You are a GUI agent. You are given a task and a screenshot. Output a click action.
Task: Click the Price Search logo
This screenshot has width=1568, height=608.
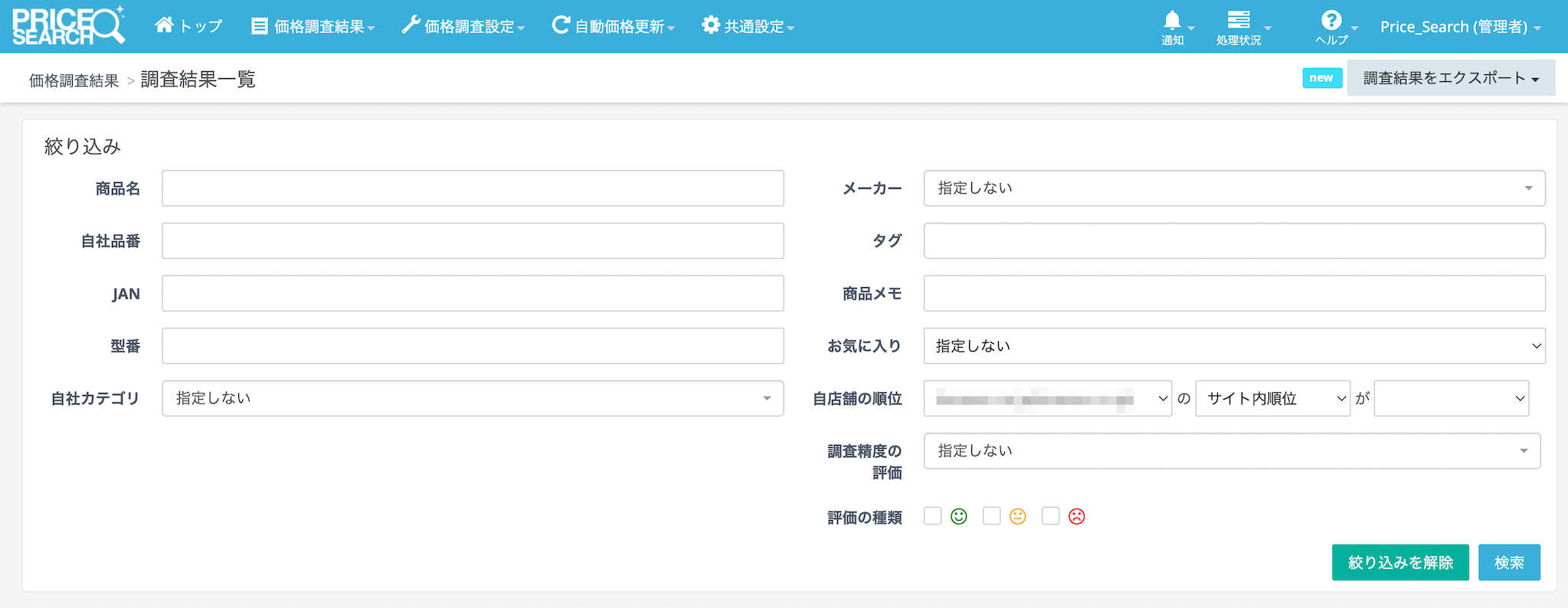pos(68,26)
